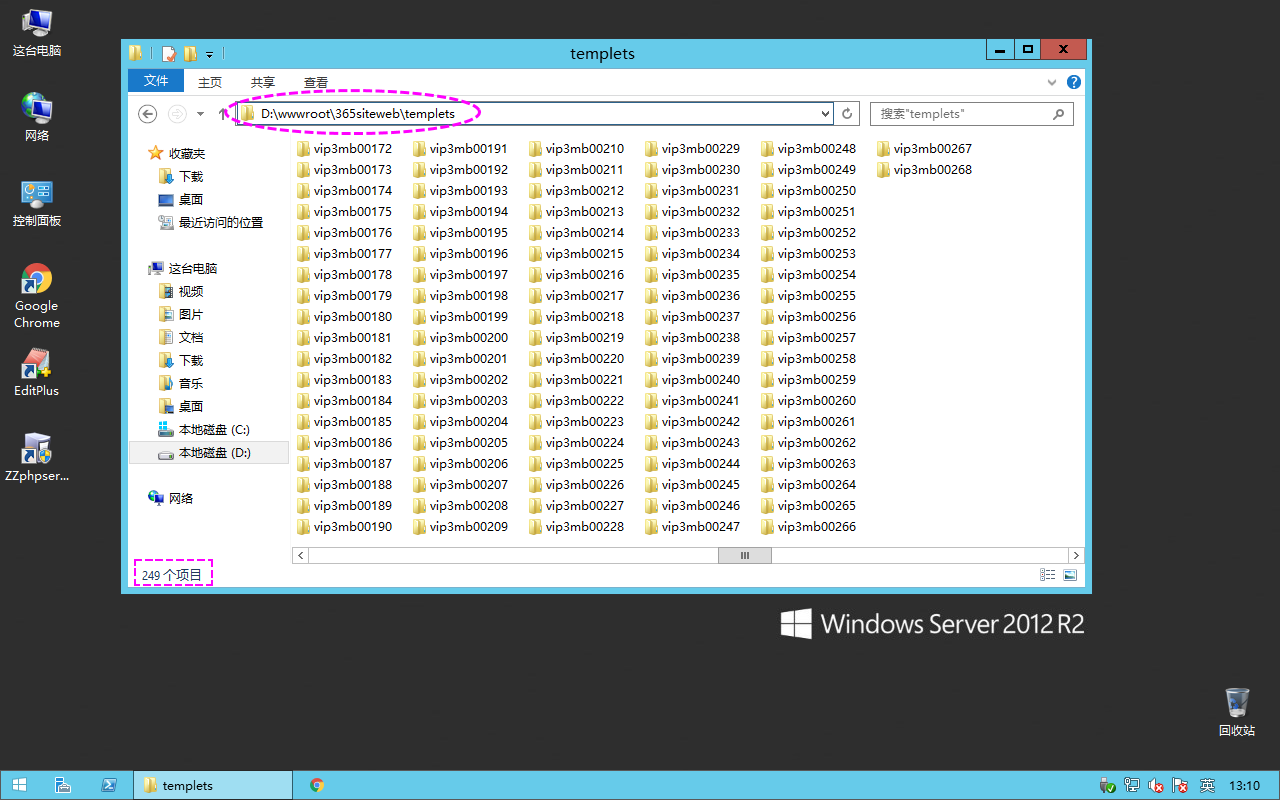Select folder vip3mb00215
This screenshot has width=1280, height=800.
click(x=576, y=253)
